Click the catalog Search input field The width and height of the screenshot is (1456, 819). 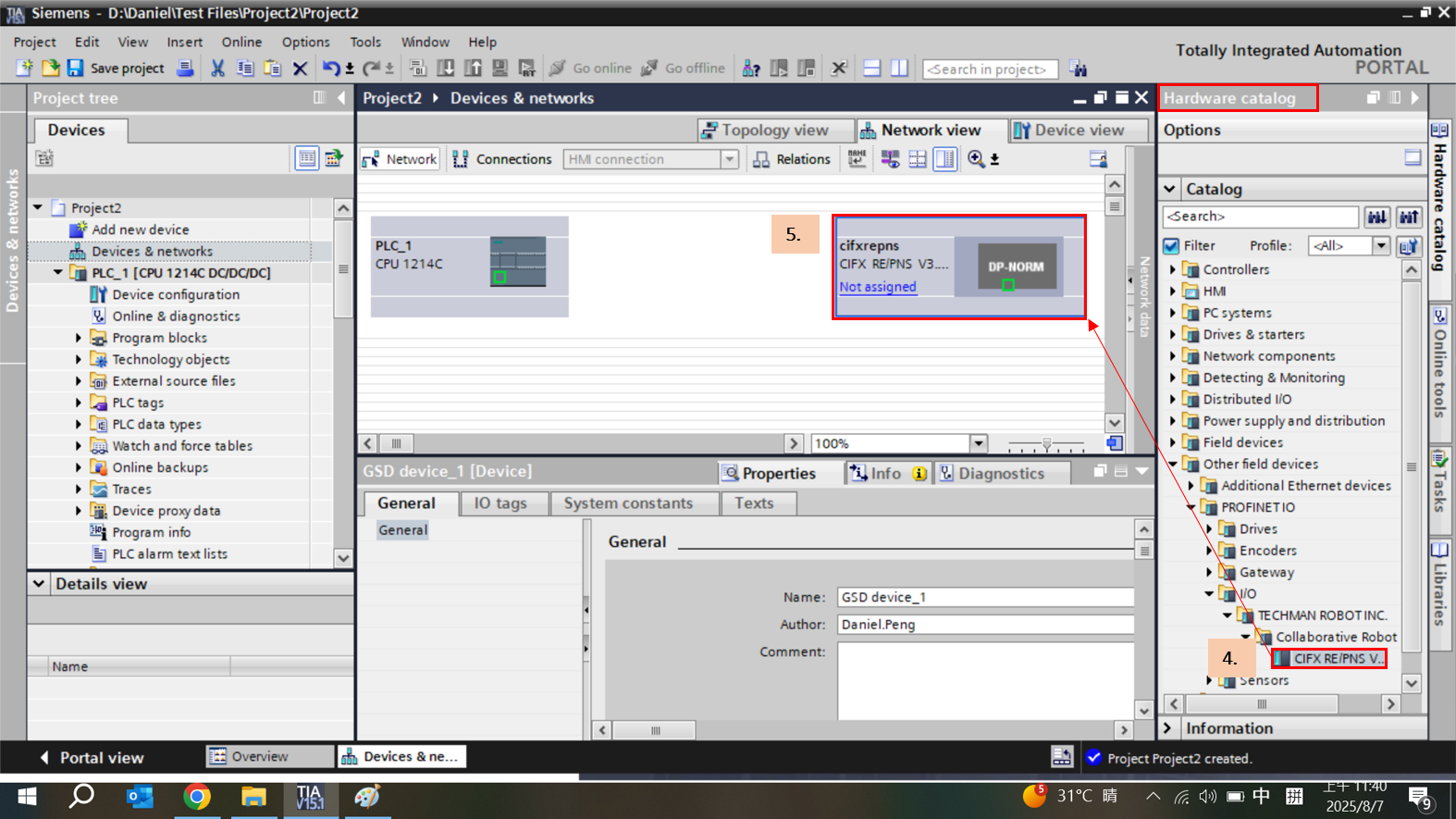1260,217
